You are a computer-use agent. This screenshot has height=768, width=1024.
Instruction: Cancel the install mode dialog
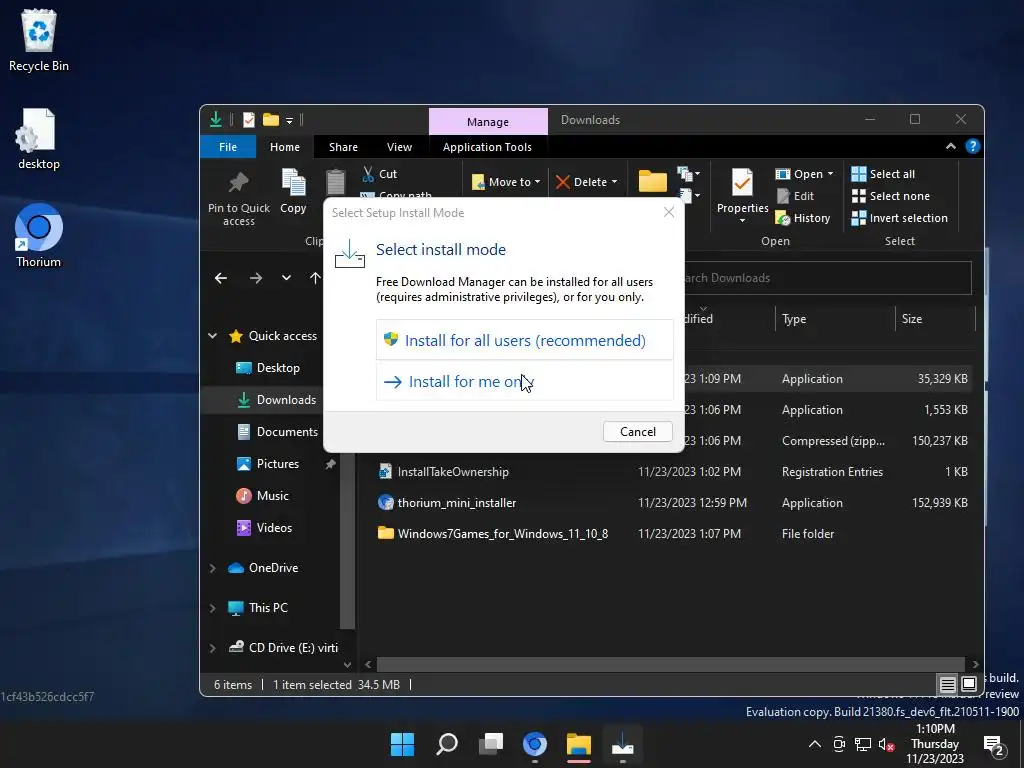[637, 432]
